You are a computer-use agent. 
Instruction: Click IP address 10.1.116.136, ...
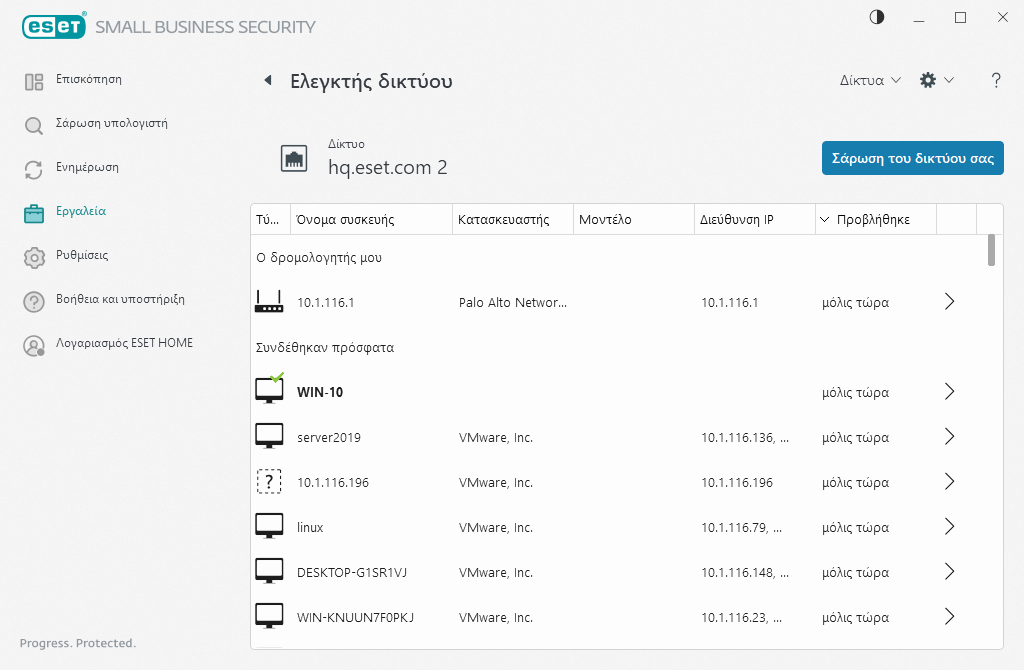745,438
